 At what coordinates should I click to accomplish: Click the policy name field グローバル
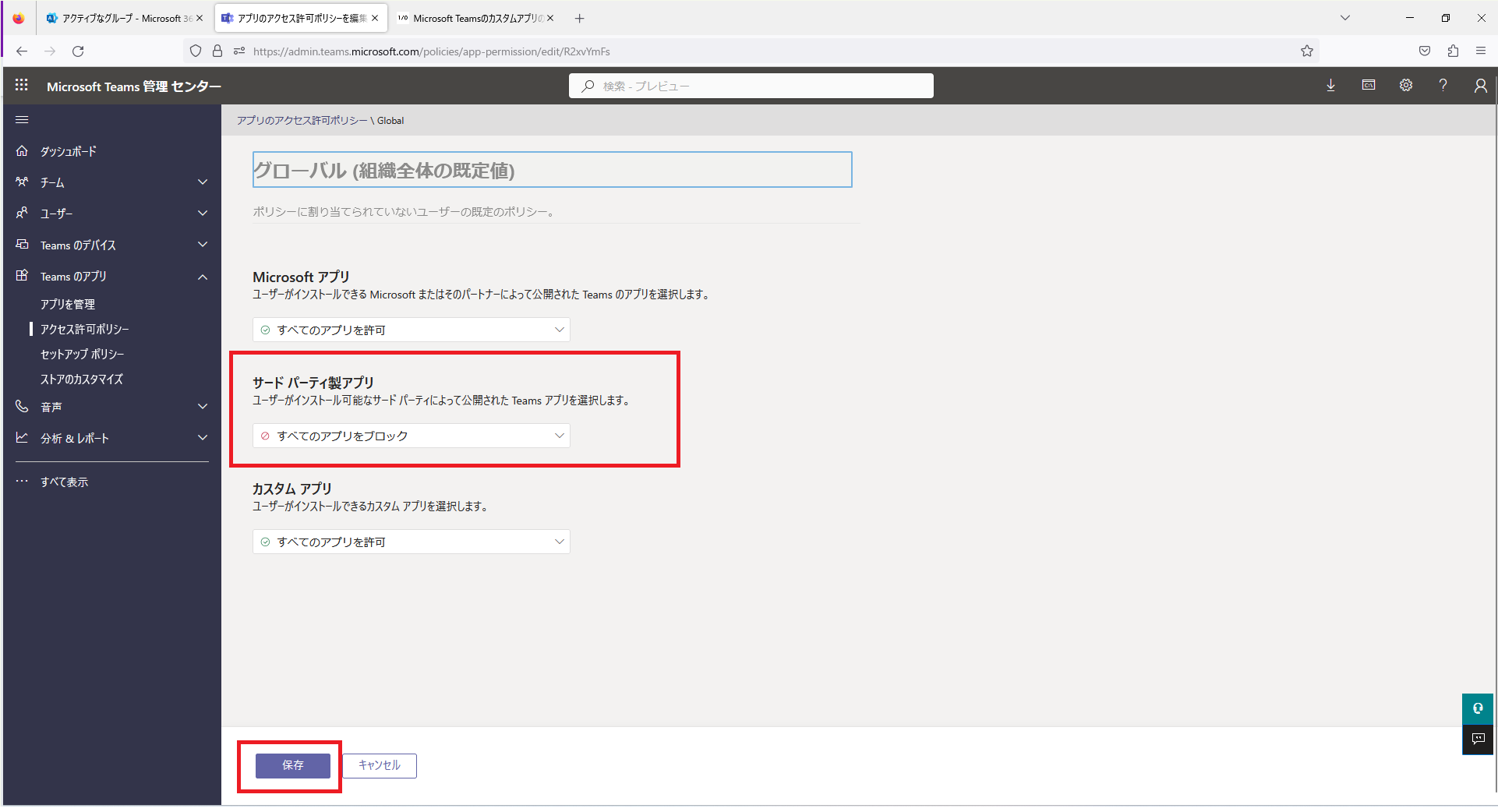552,170
